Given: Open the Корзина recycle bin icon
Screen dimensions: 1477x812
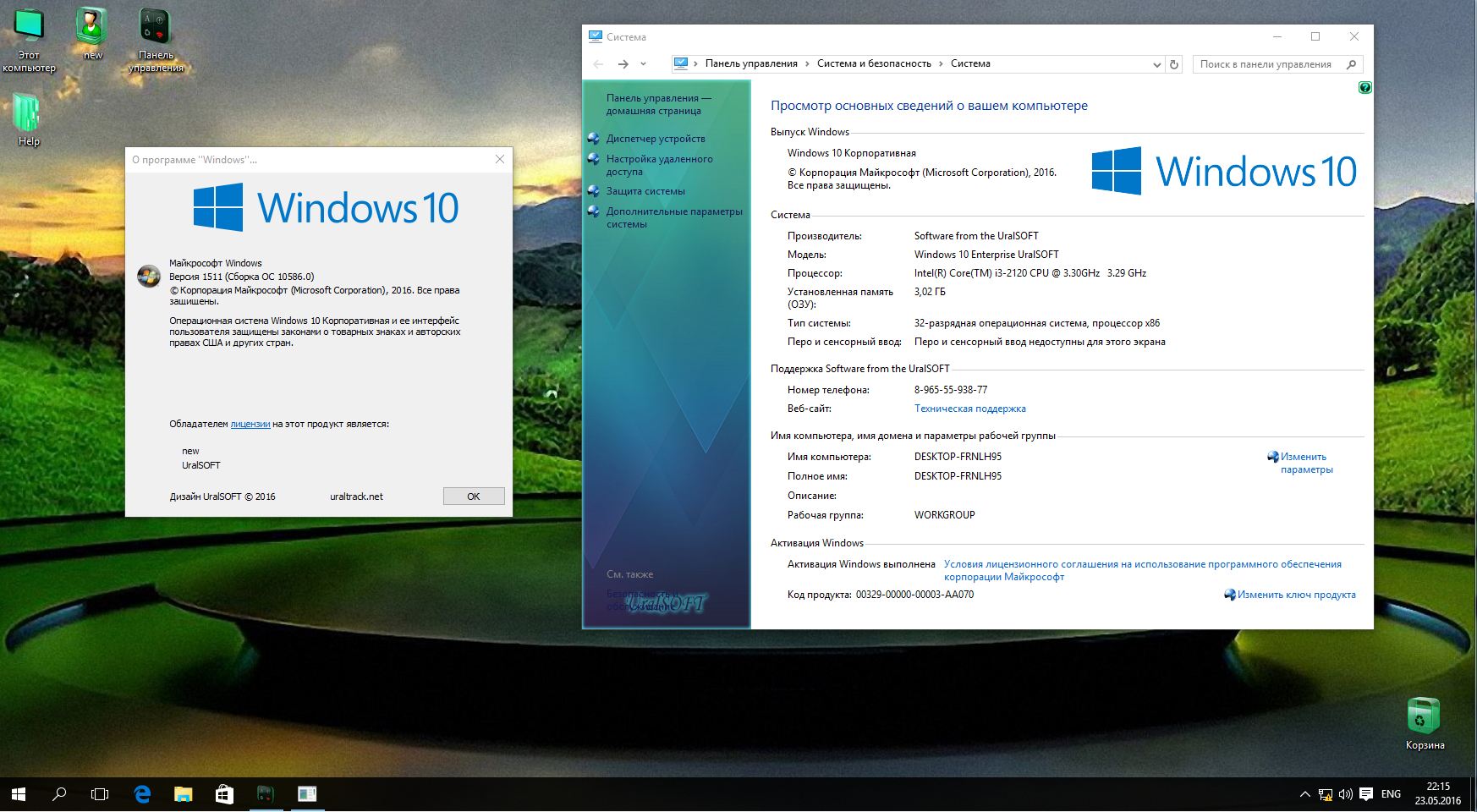Looking at the screenshot, I should 1425,724.
